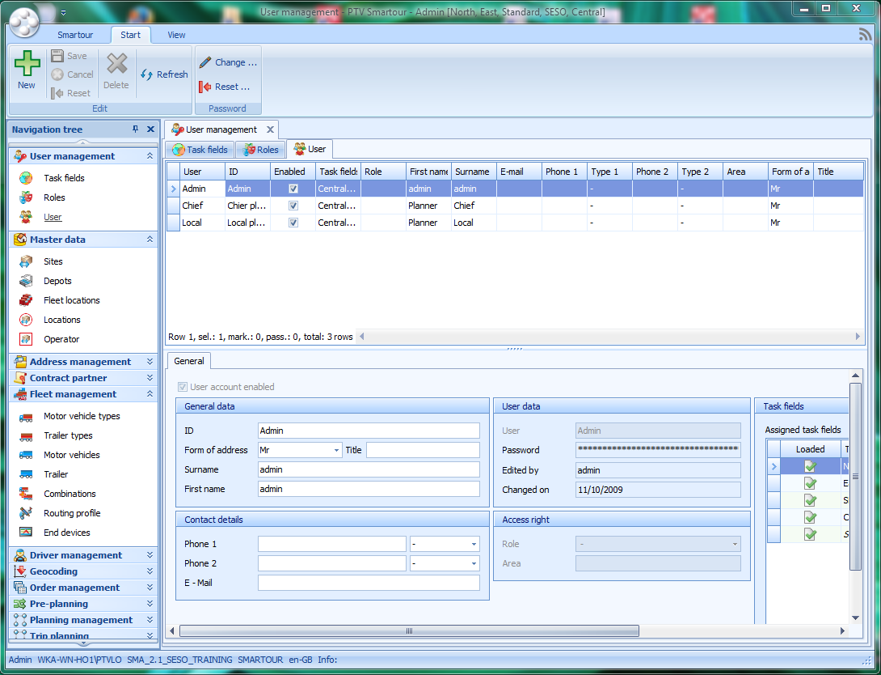Open Operator under Master data
The image size is (881, 675).
tap(61, 339)
